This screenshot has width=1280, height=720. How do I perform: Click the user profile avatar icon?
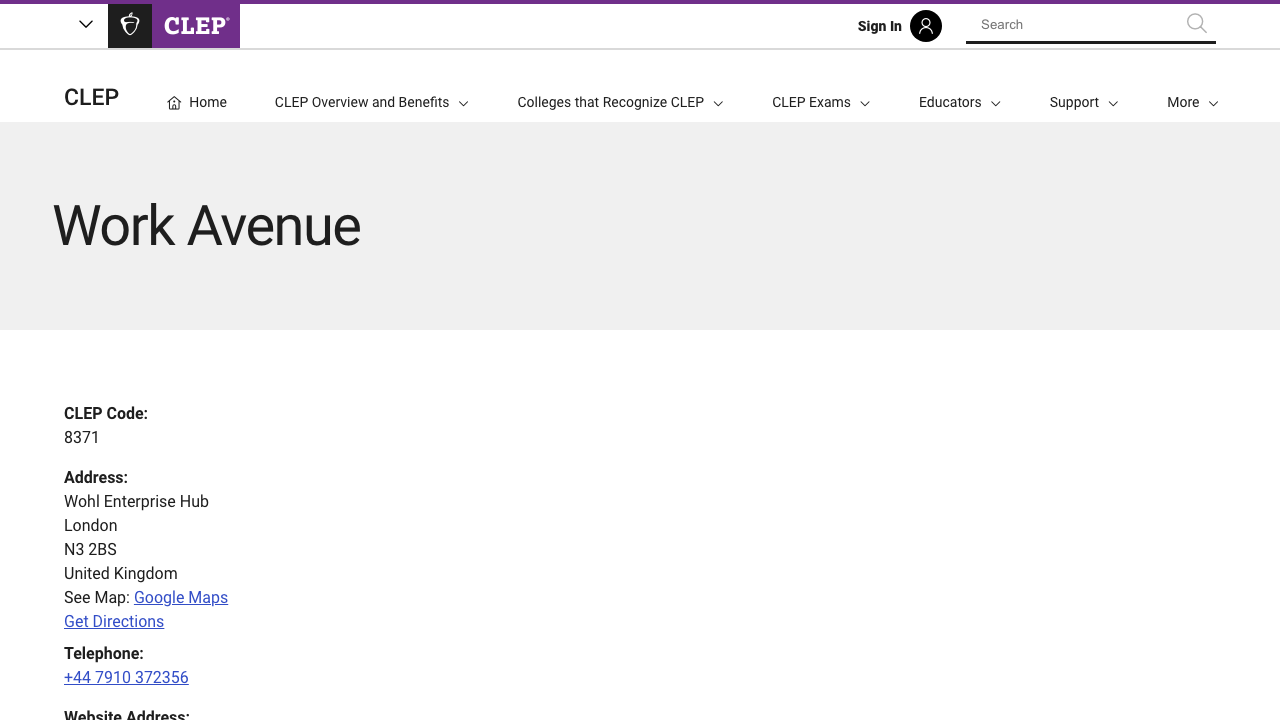[925, 26]
